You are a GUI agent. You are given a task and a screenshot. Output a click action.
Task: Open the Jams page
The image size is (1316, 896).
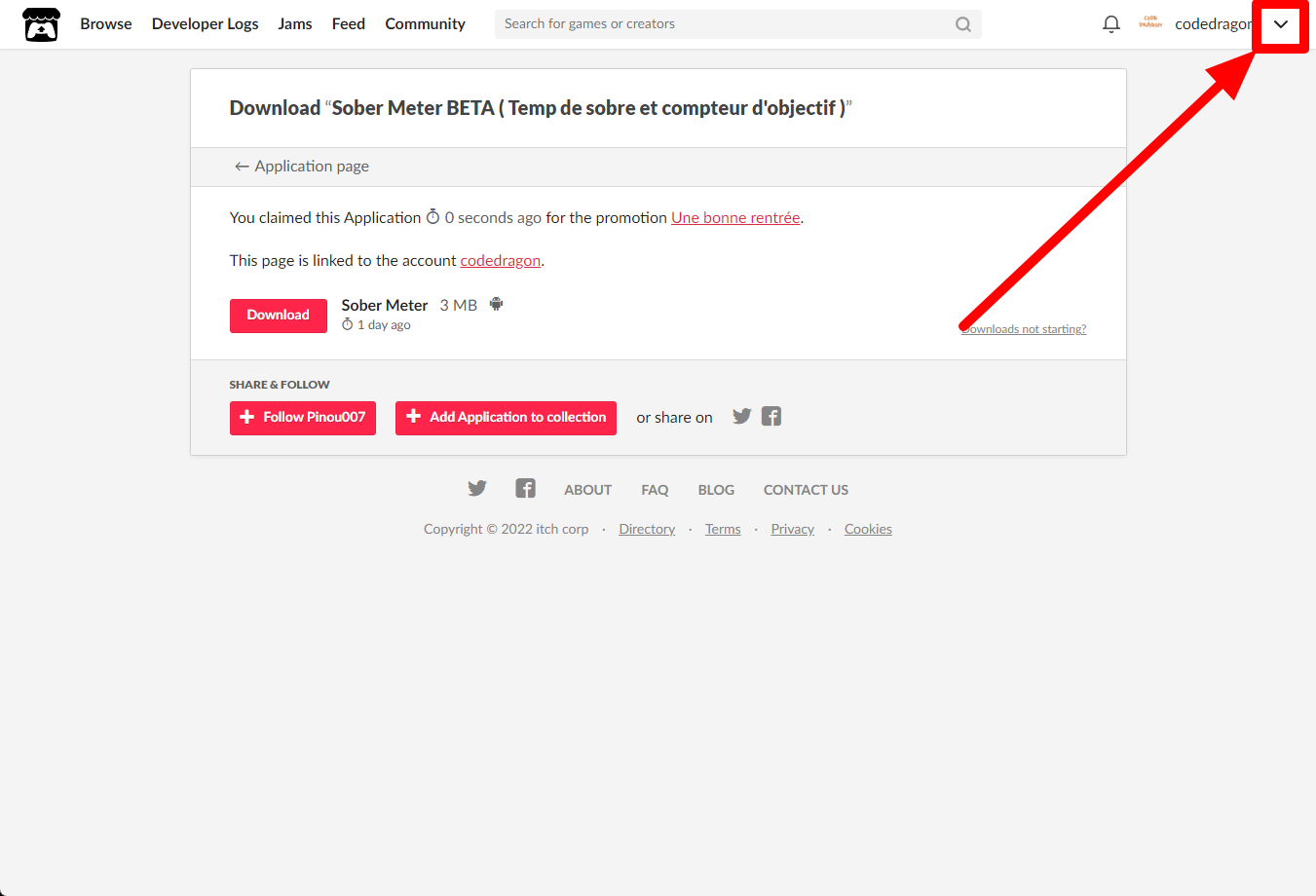[x=295, y=24]
